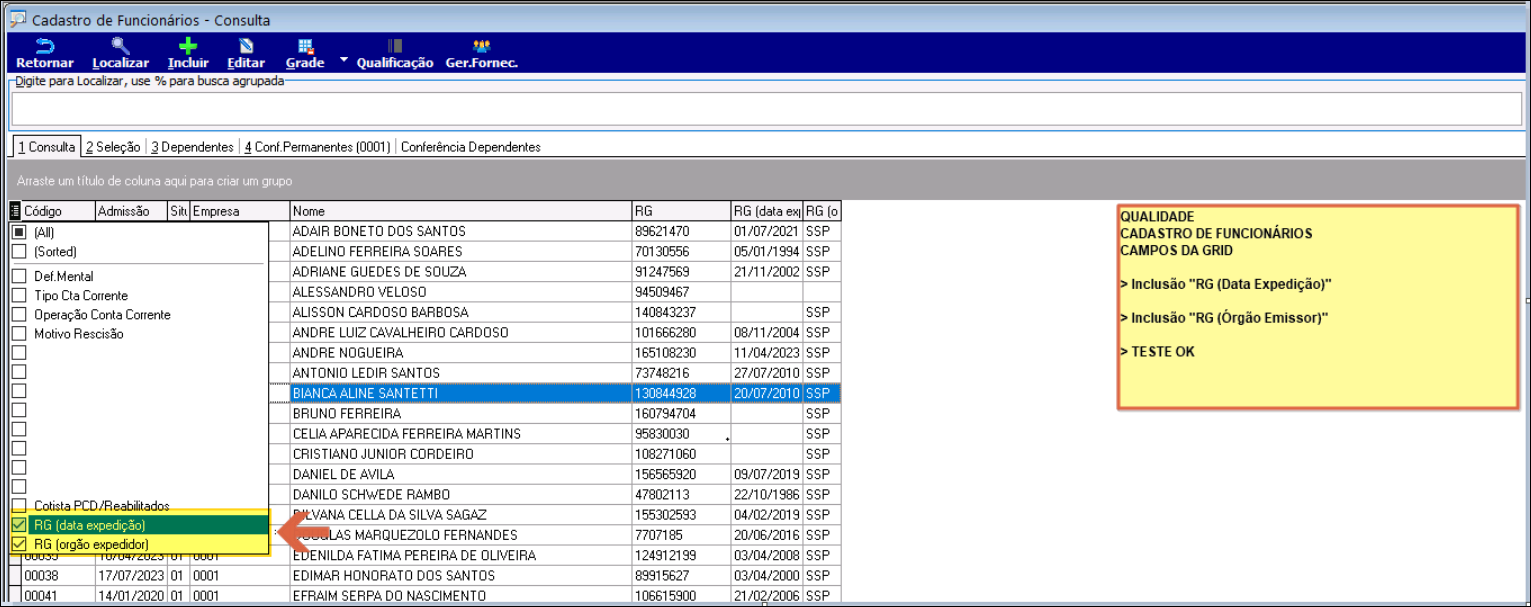Open the Qualificação tool
Viewport: 1531px width, 607px height.
[395, 46]
